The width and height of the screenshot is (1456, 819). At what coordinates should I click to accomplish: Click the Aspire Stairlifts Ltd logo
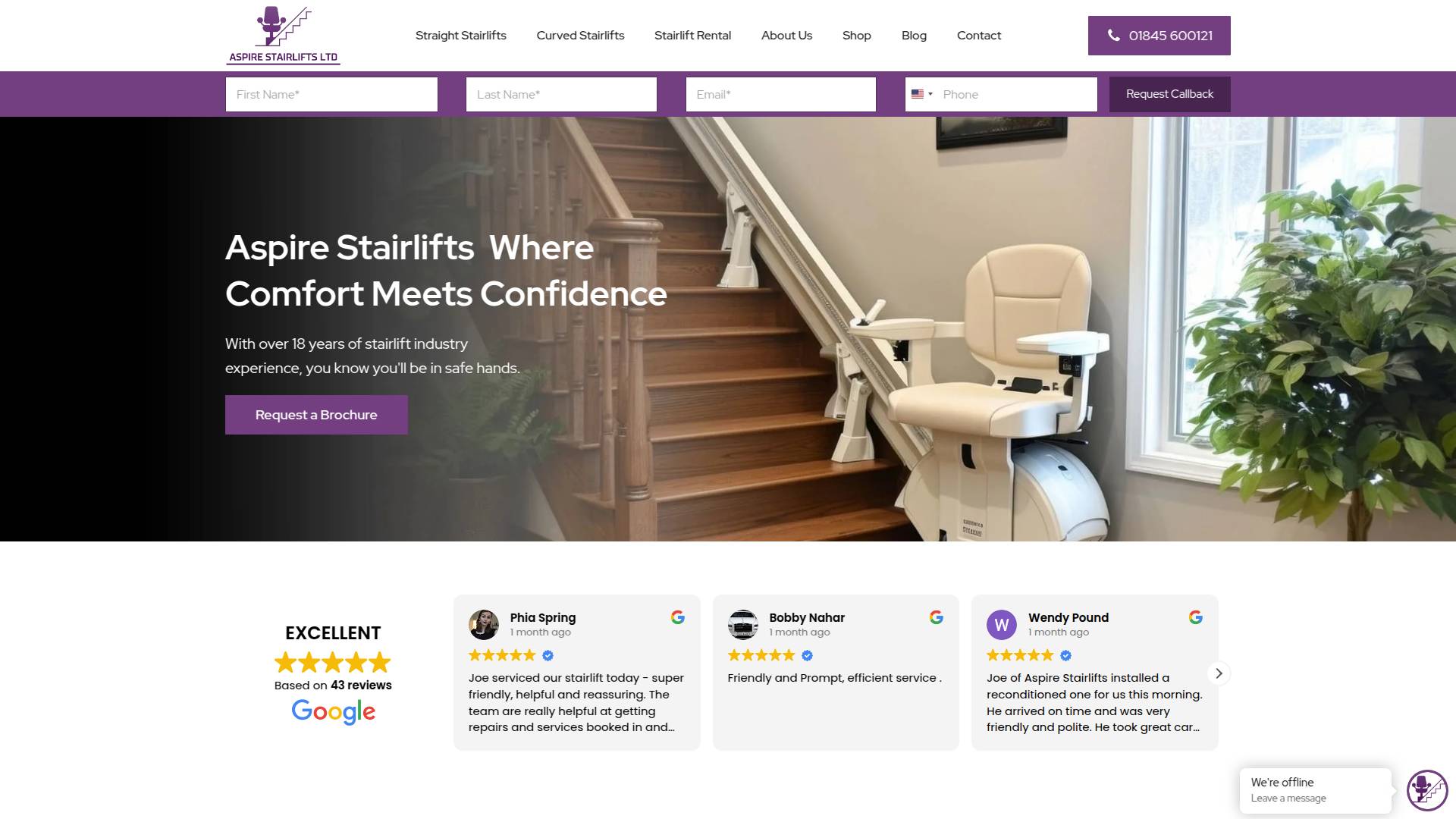pyautogui.click(x=283, y=36)
